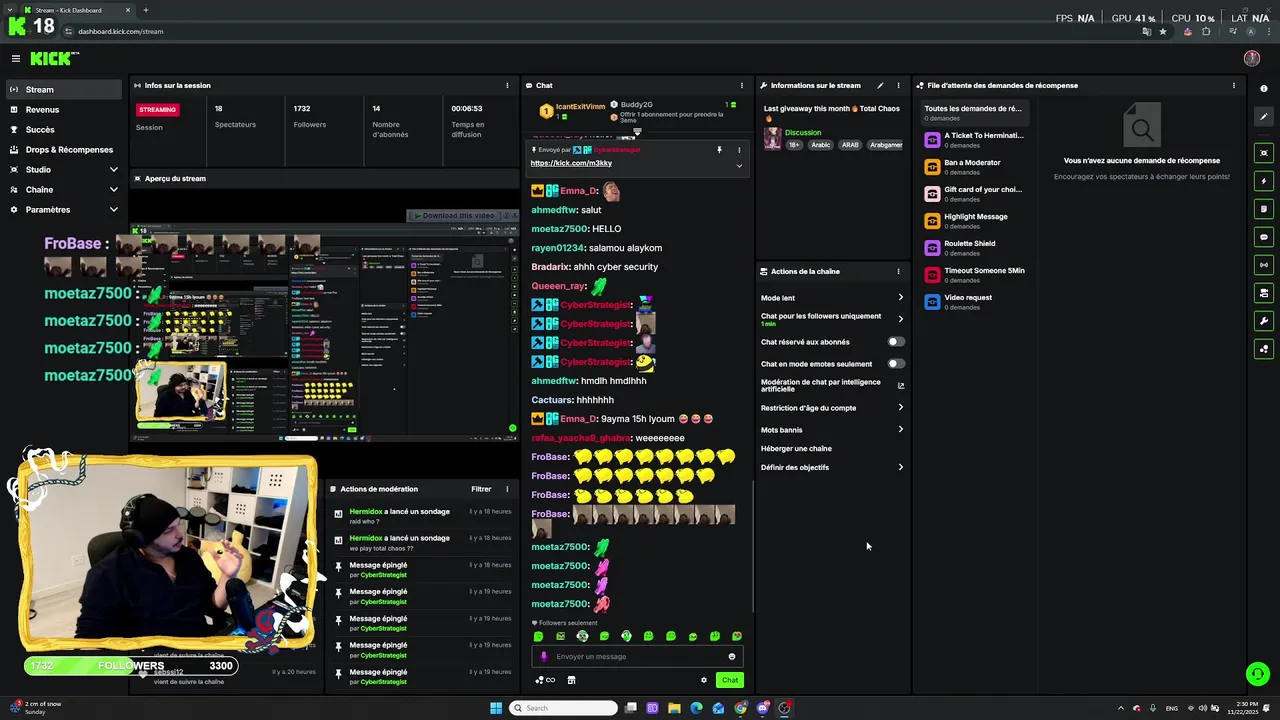Open the emoji picker in message box
This screenshot has width=1280, height=720.
732,657
